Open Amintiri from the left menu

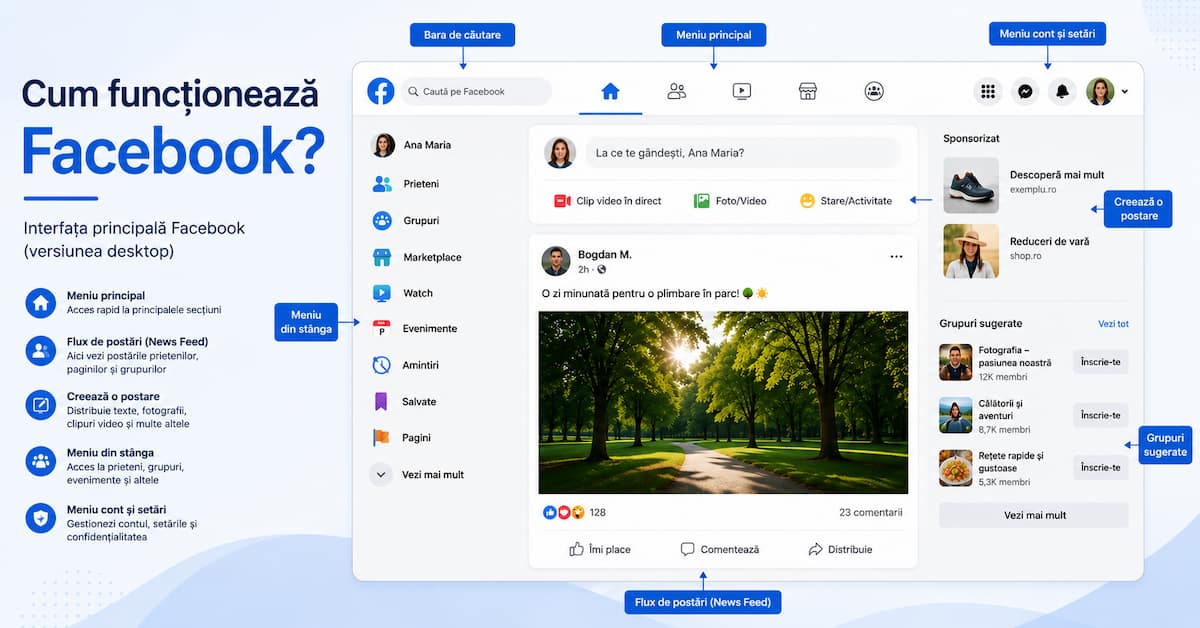(x=405, y=365)
